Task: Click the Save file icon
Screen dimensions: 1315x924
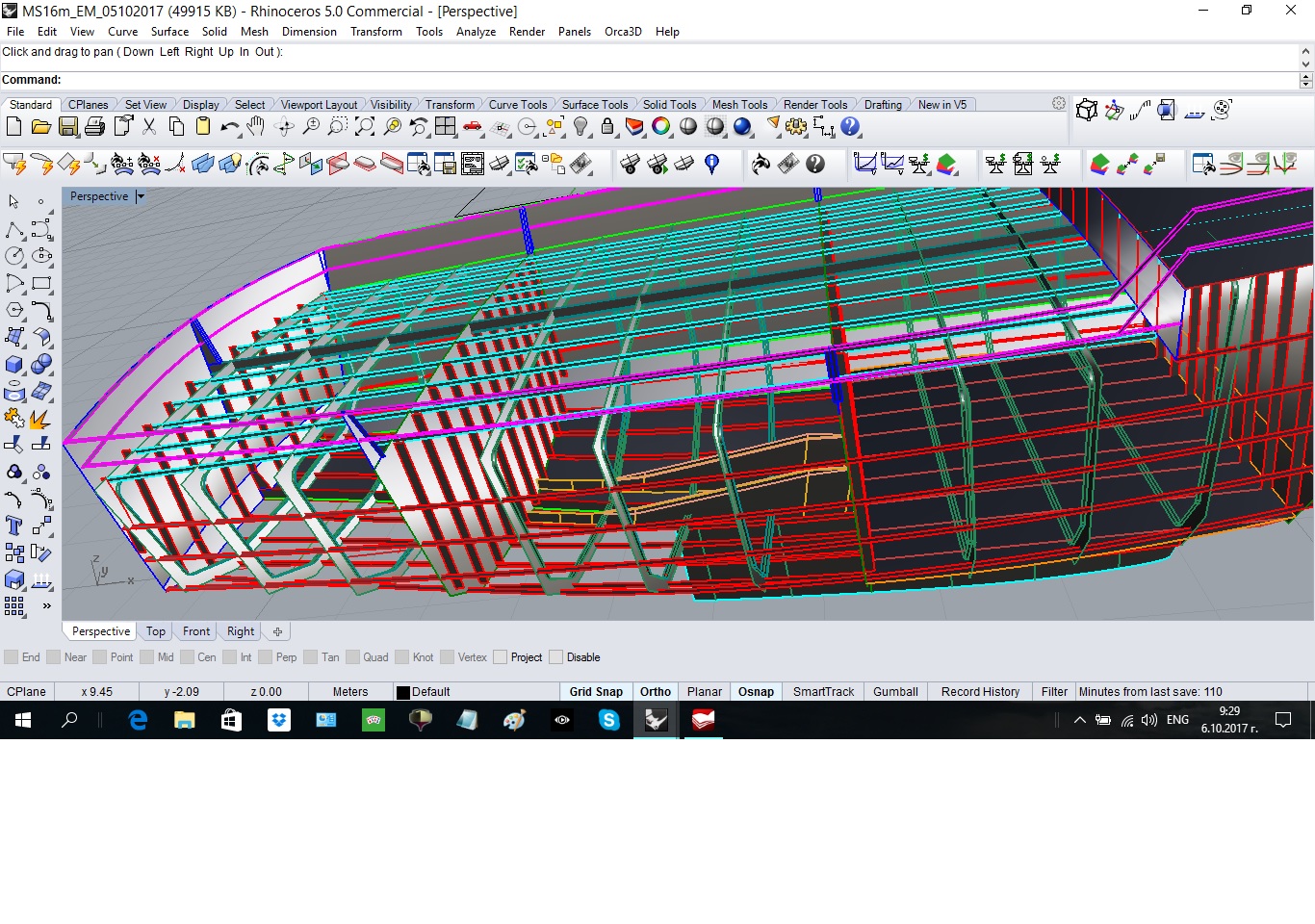Action: coord(67,126)
